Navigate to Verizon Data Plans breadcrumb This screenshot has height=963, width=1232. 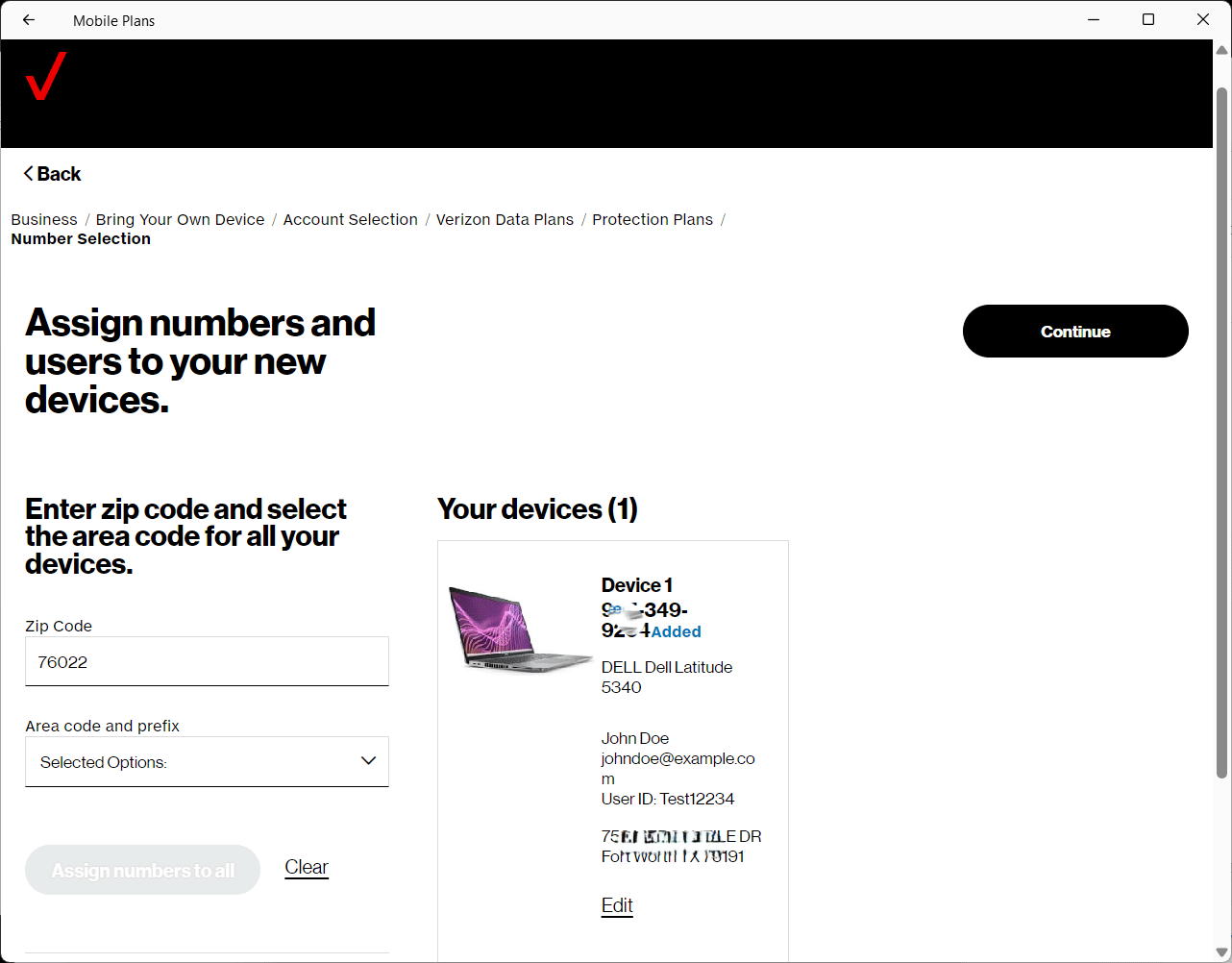coord(505,219)
